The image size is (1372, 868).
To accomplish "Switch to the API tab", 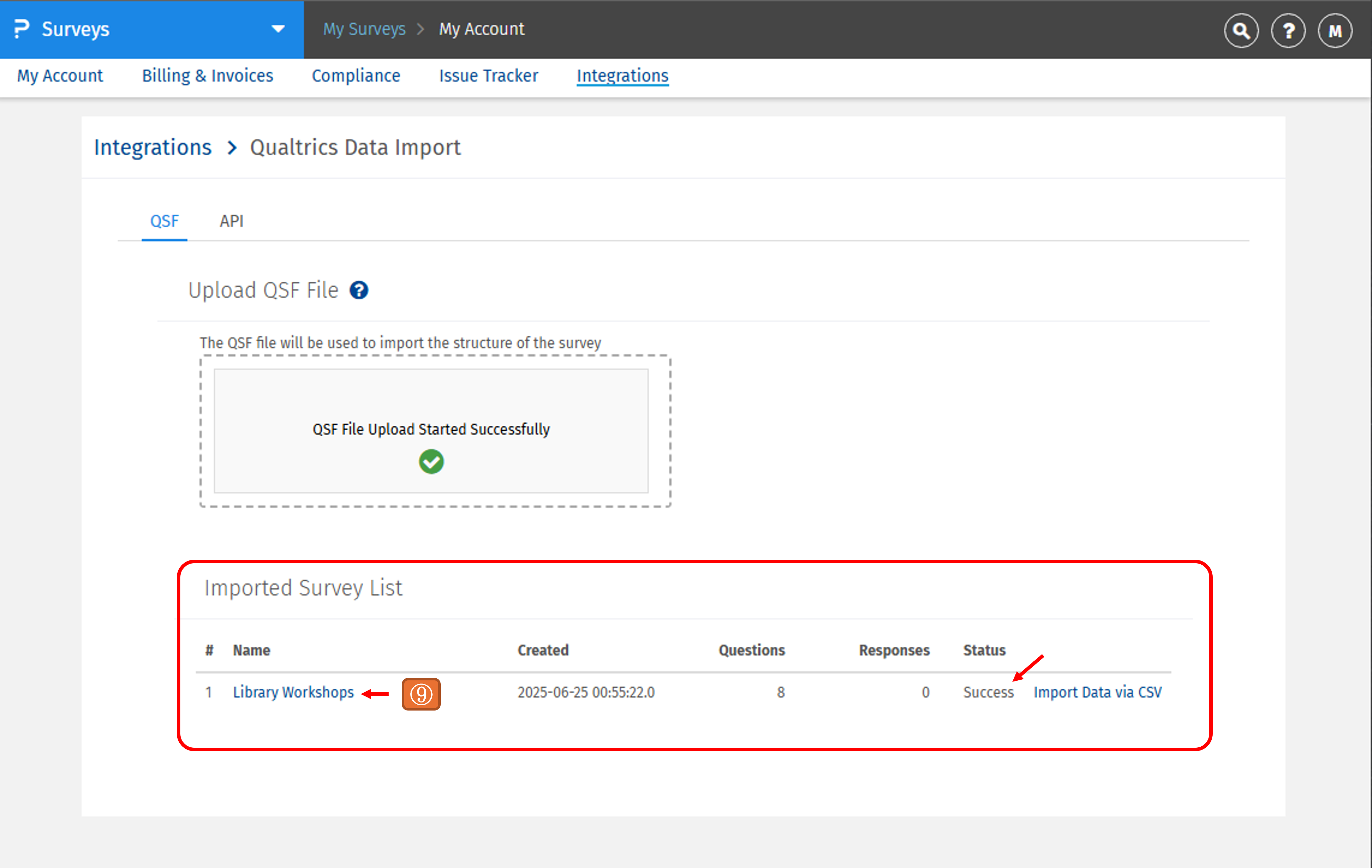I will click(x=231, y=221).
